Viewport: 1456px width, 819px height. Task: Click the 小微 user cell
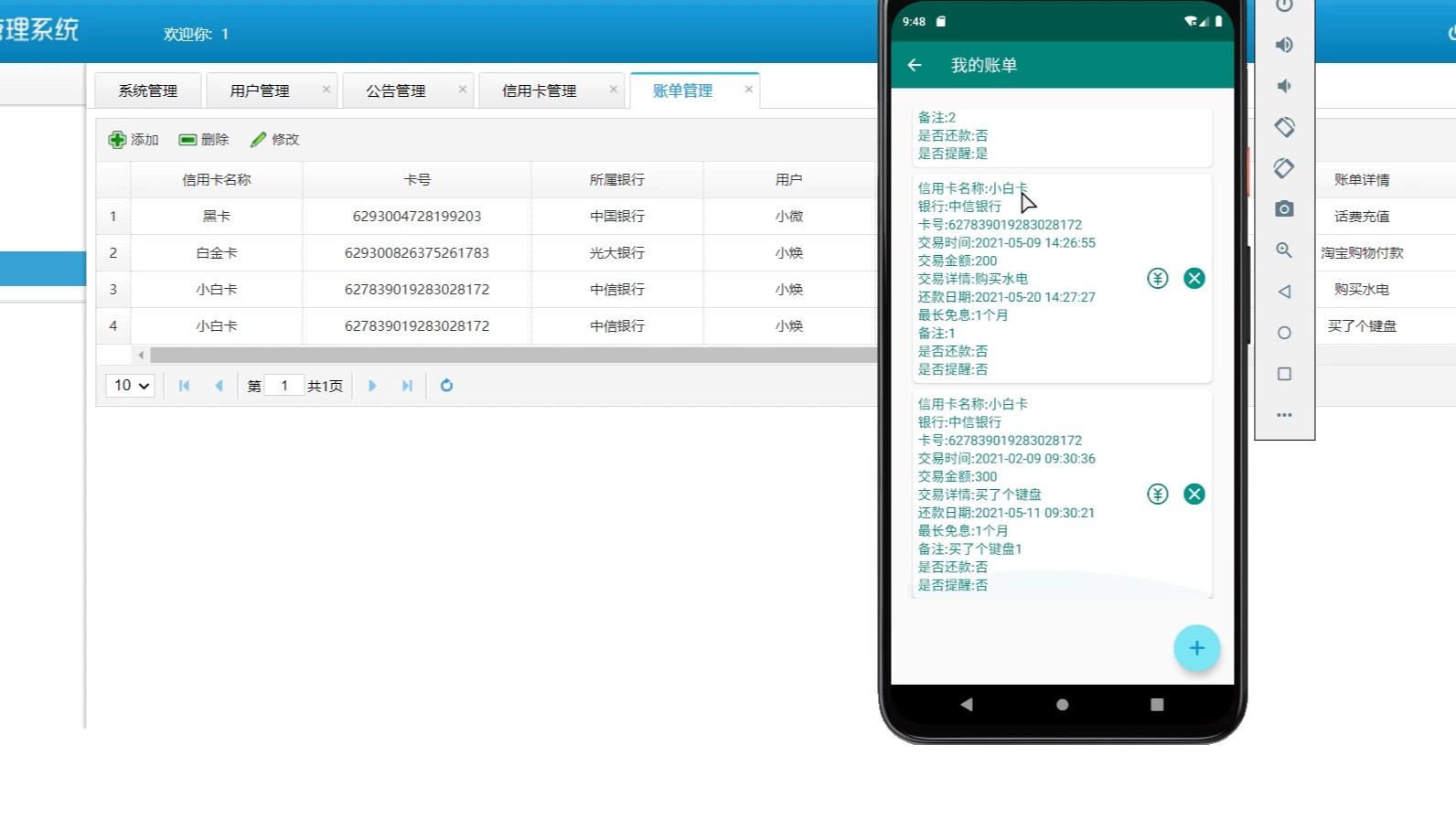click(789, 217)
